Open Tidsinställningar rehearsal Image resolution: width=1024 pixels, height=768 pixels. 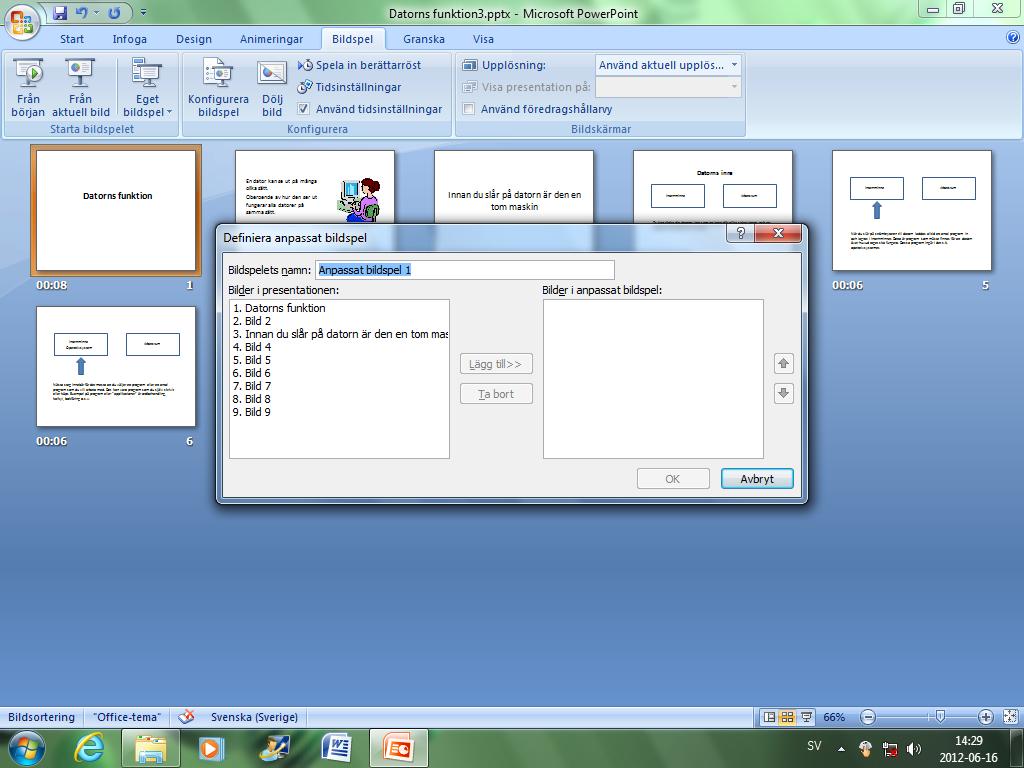[349, 87]
